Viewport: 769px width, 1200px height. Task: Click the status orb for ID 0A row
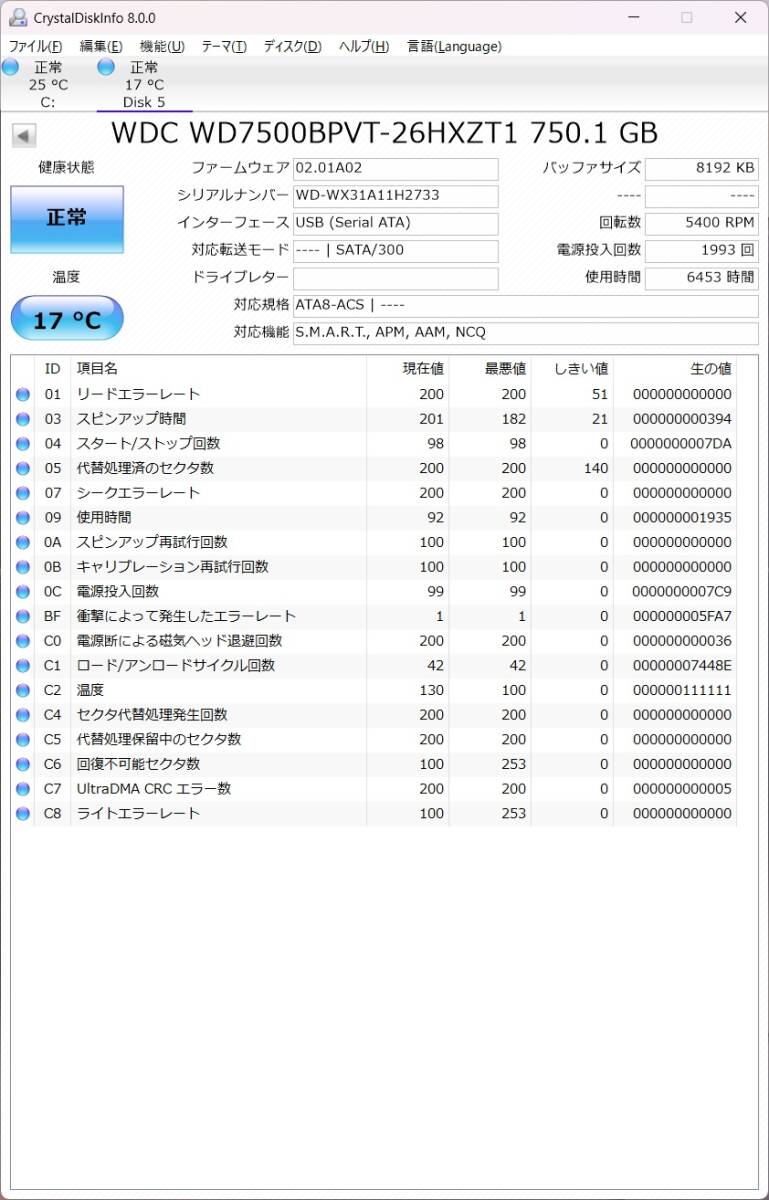click(23, 543)
